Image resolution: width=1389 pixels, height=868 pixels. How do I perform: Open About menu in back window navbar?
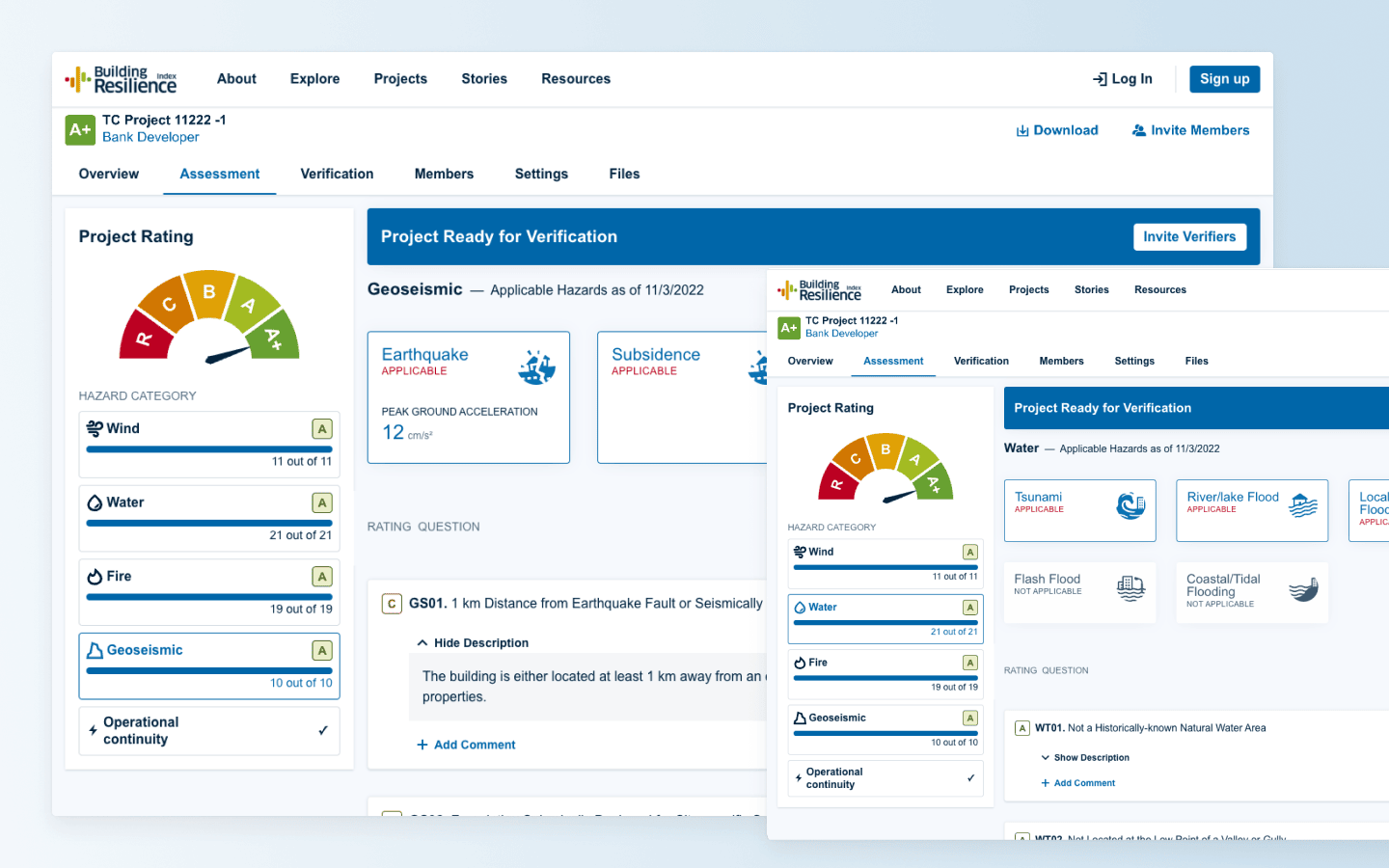tap(236, 79)
